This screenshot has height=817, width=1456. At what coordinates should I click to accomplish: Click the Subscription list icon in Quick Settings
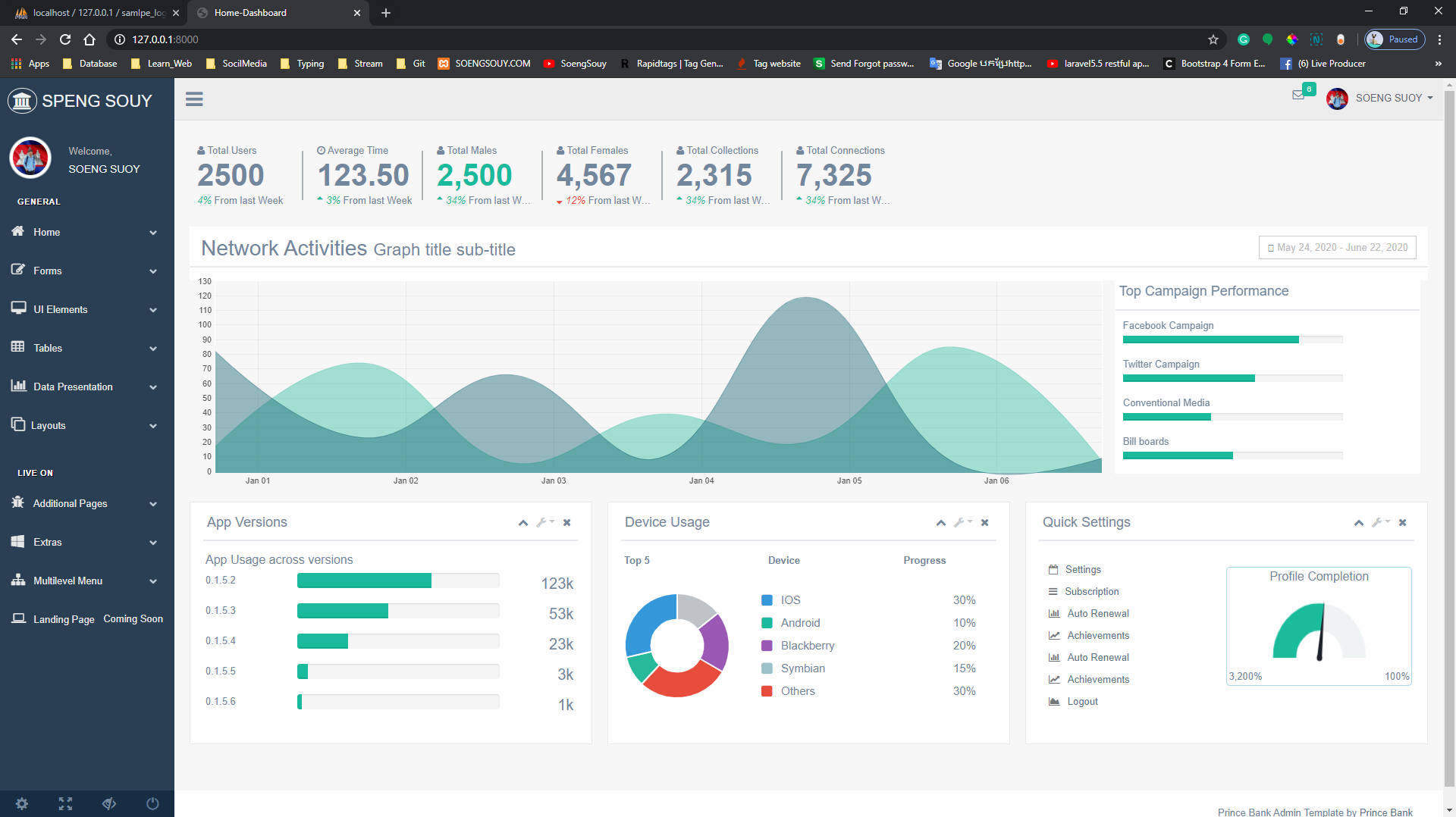click(1054, 591)
